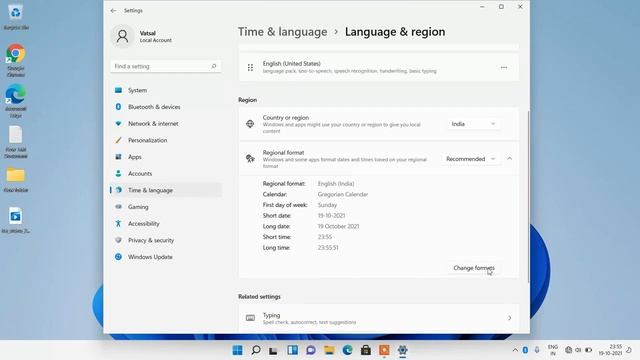Focus the Find a setting search box
This screenshot has width=640, height=360.
coord(165,66)
